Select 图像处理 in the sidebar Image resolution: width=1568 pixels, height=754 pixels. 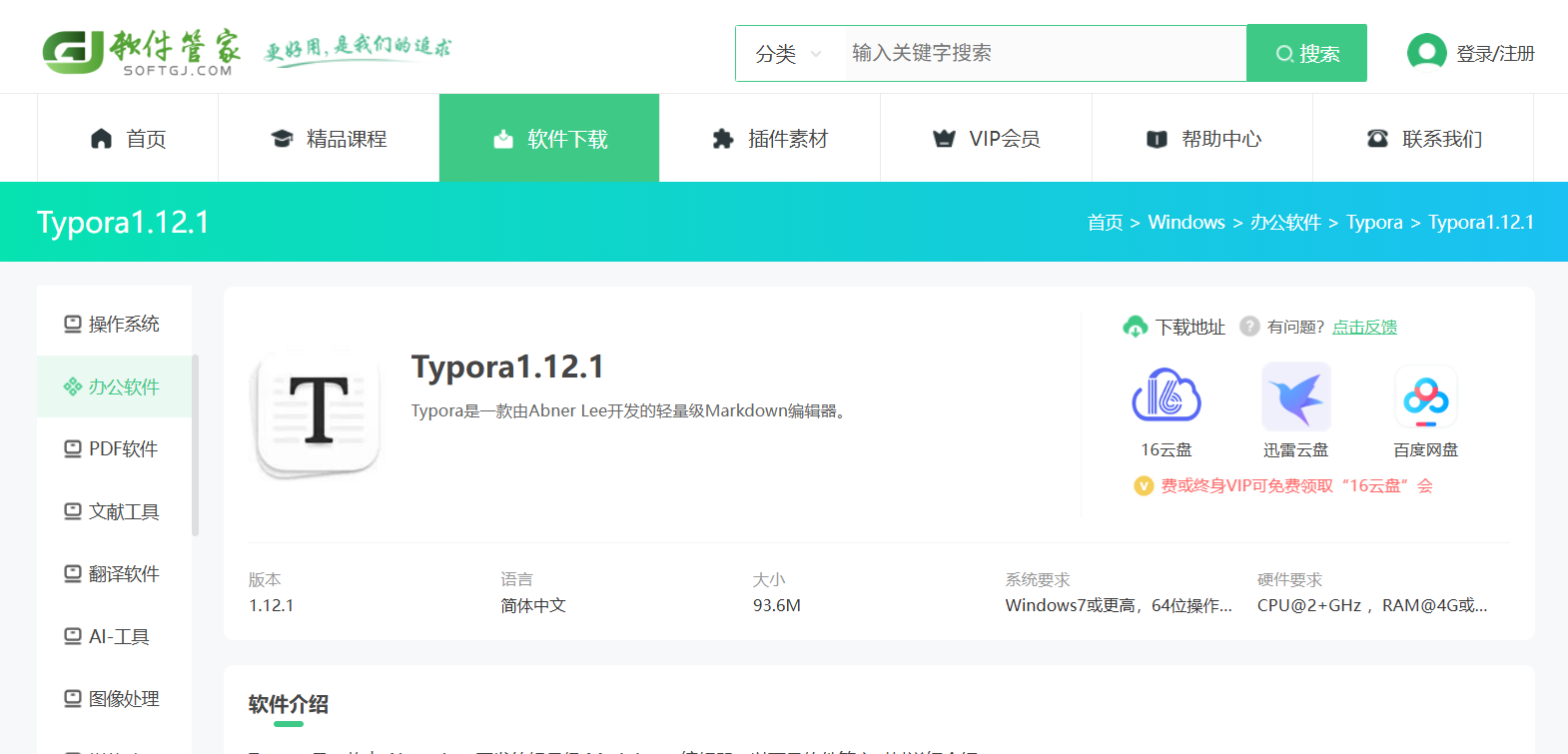(x=114, y=699)
